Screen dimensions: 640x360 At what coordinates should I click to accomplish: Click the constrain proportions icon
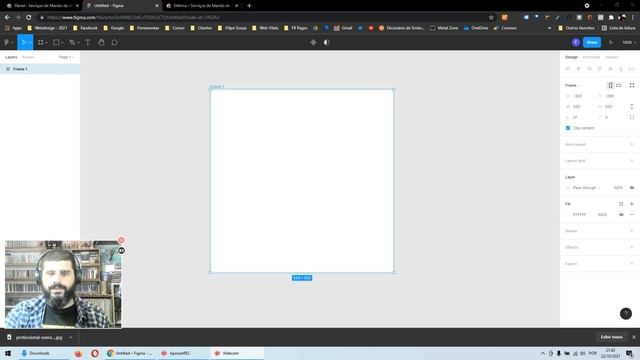[x=632, y=107]
